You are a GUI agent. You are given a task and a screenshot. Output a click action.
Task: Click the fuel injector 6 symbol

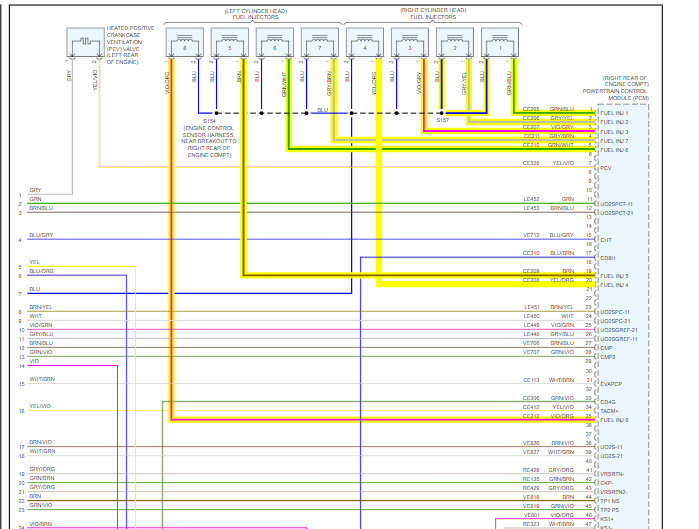coord(275,42)
